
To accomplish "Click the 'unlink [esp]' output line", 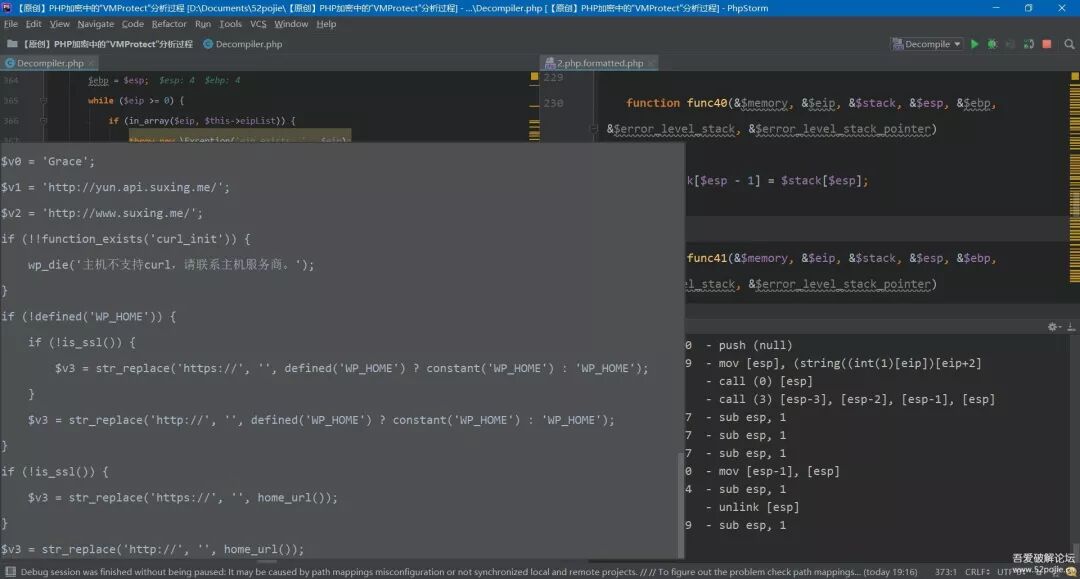I will click(759, 507).
